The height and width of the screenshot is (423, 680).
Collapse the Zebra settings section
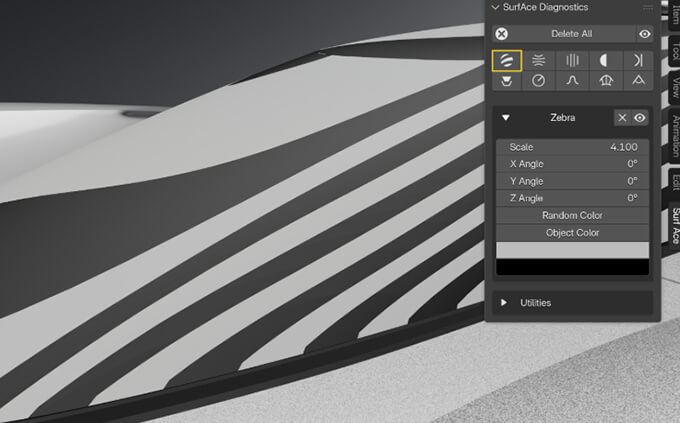point(507,118)
